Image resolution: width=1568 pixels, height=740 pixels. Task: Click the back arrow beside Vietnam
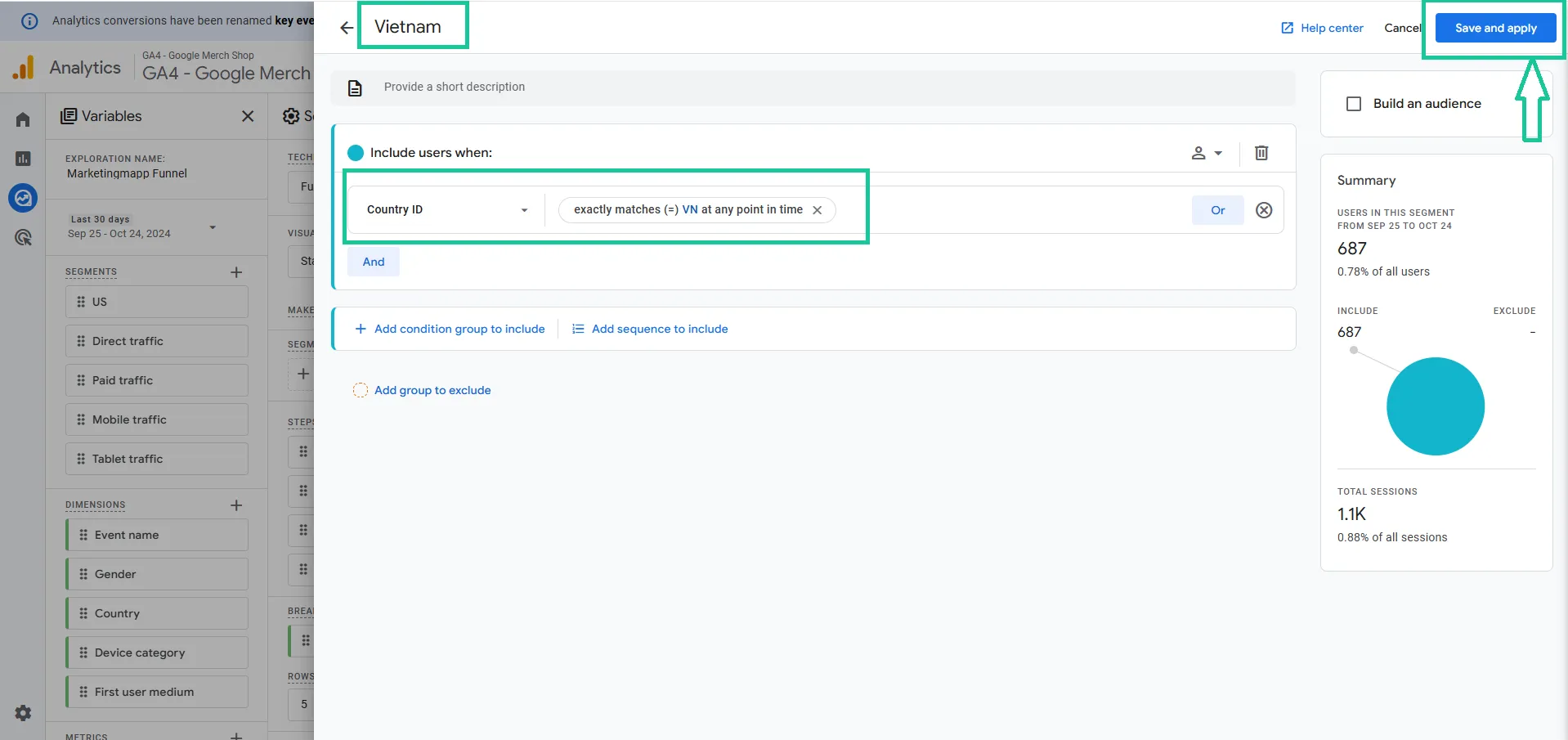347,28
